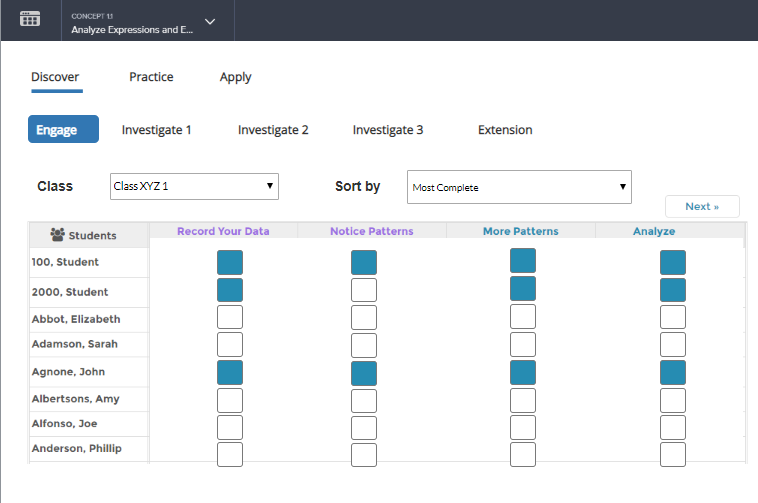Toggle Analyze box for Agnone, John
The width and height of the screenshot is (758, 503).
point(673,372)
